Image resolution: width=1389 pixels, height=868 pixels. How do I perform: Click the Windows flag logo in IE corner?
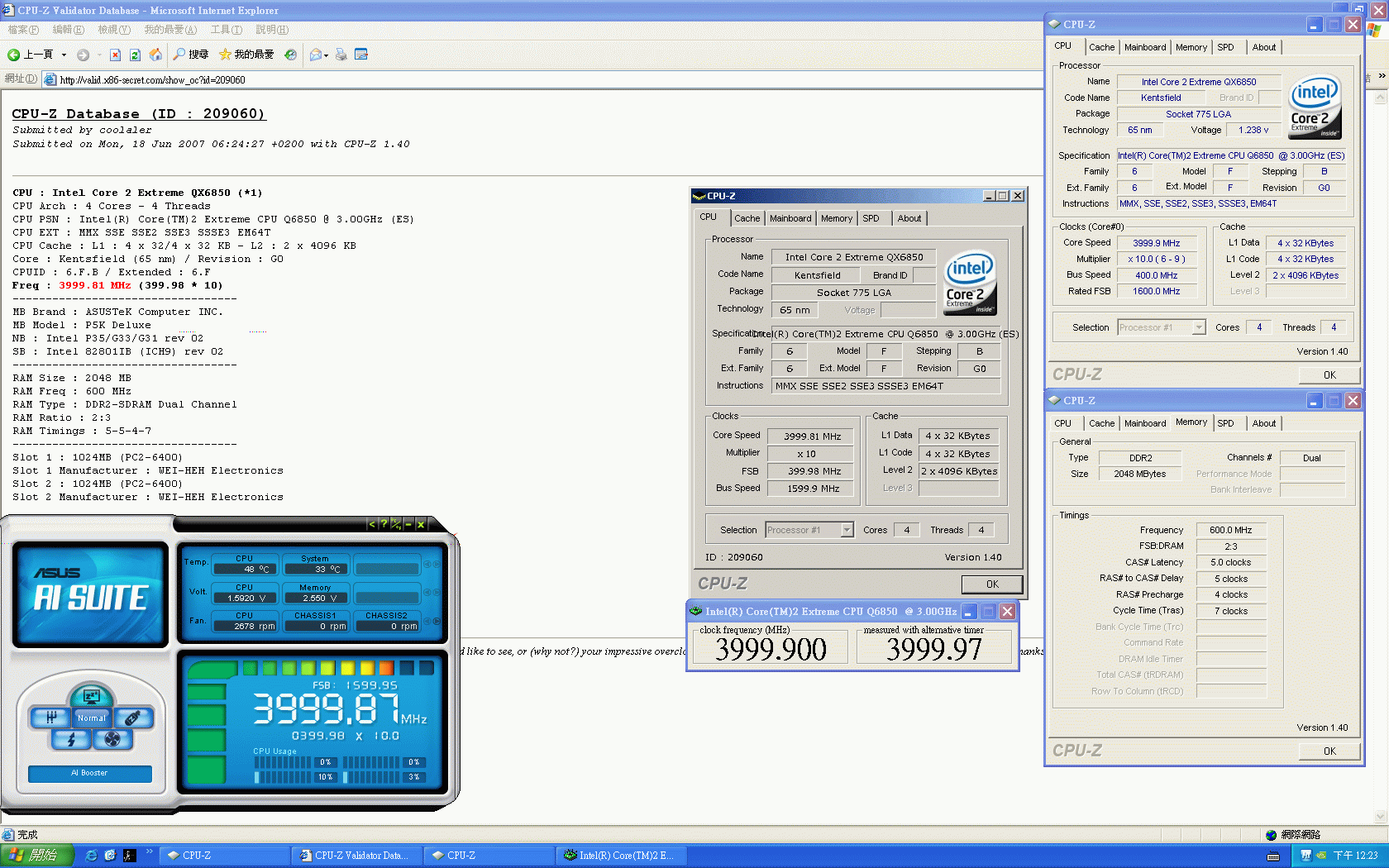[1373, 30]
